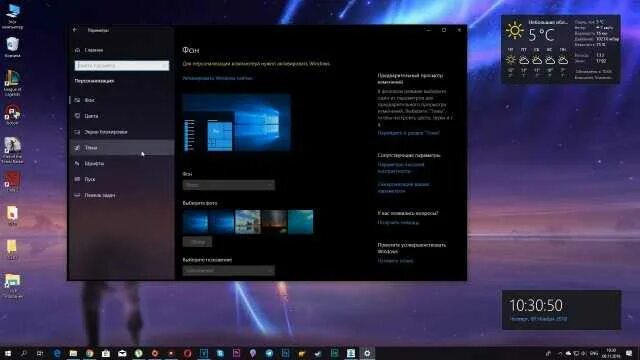Select the Фон (Background) sidebar item
The height and width of the screenshot is (360, 640).
coord(122,100)
